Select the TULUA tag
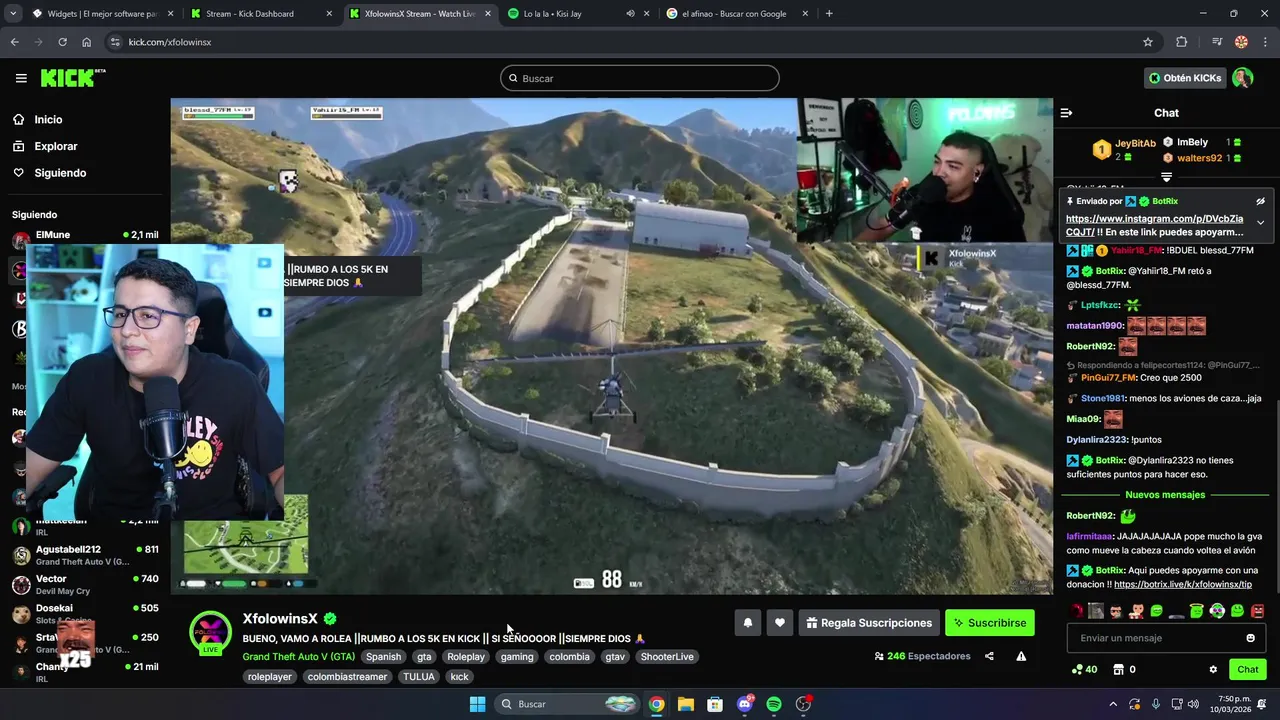The width and height of the screenshot is (1280, 720). pyautogui.click(x=419, y=677)
